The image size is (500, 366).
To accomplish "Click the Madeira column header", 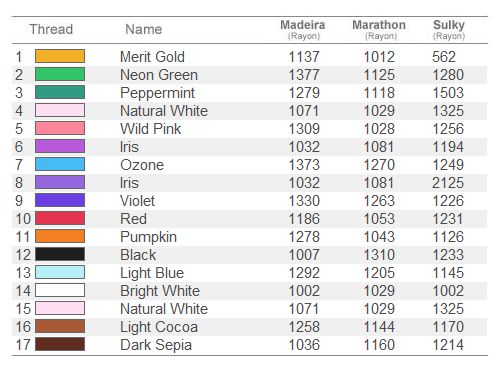I will [303, 29].
